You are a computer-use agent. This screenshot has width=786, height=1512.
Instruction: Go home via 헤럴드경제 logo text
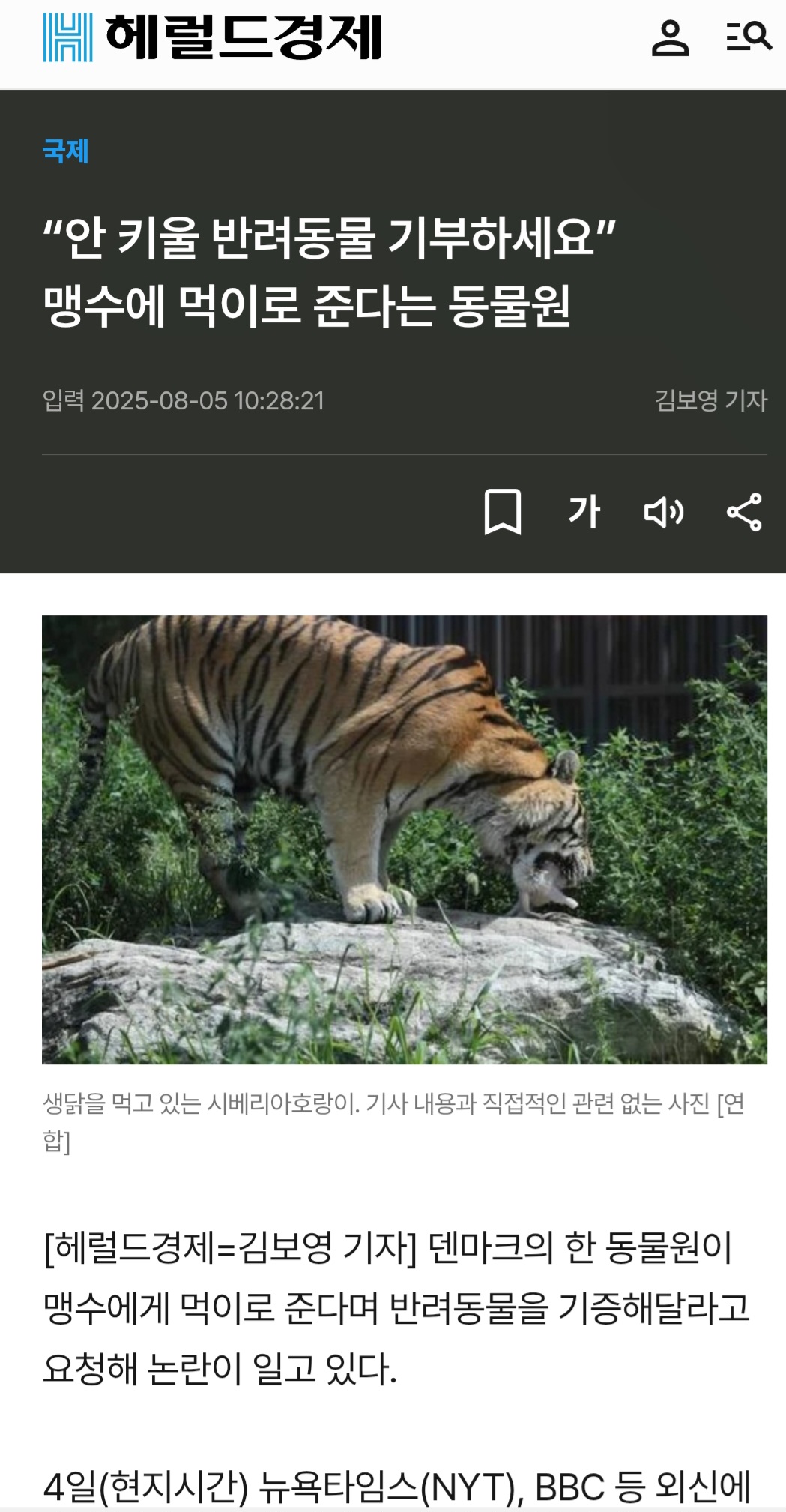(244, 37)
